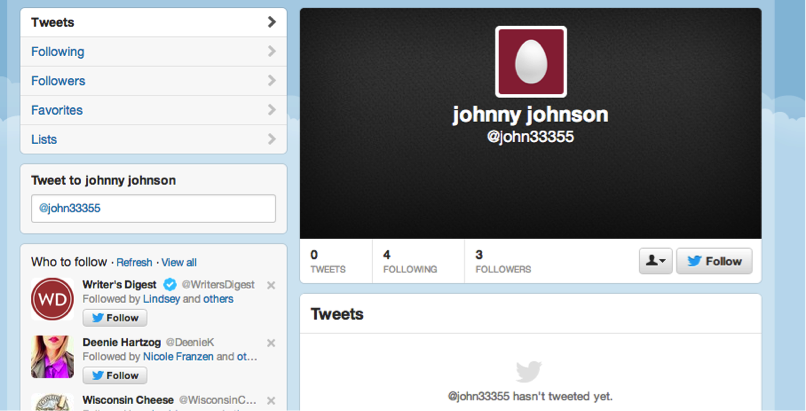
Task: Click chevron arrow beside Following
Action: pyautogui.click(x=272, y=51)
